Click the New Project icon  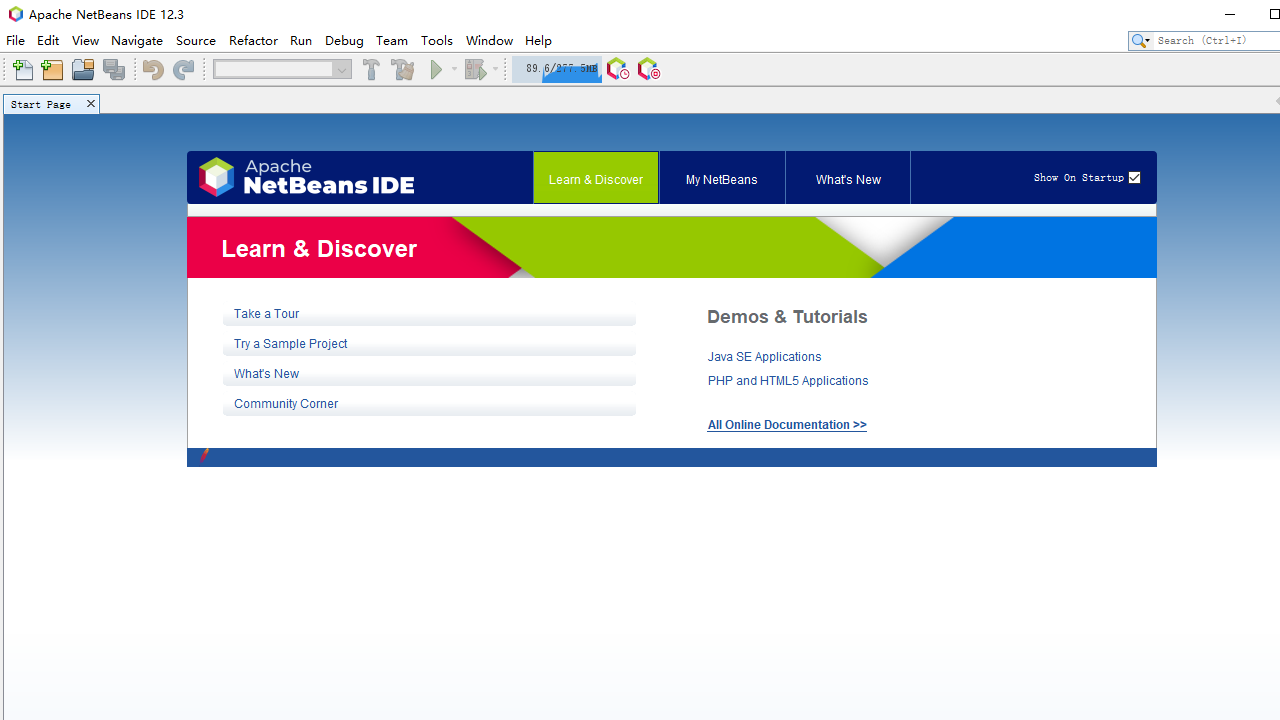click(51, 69)
